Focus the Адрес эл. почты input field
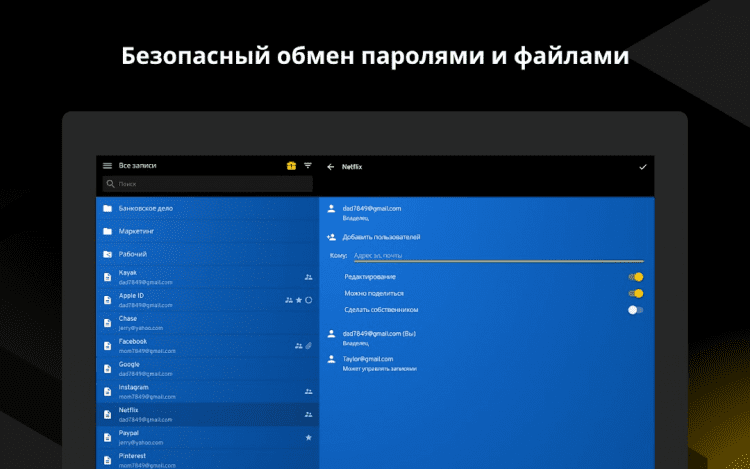750x469 pixels. [x=498, y=256]
